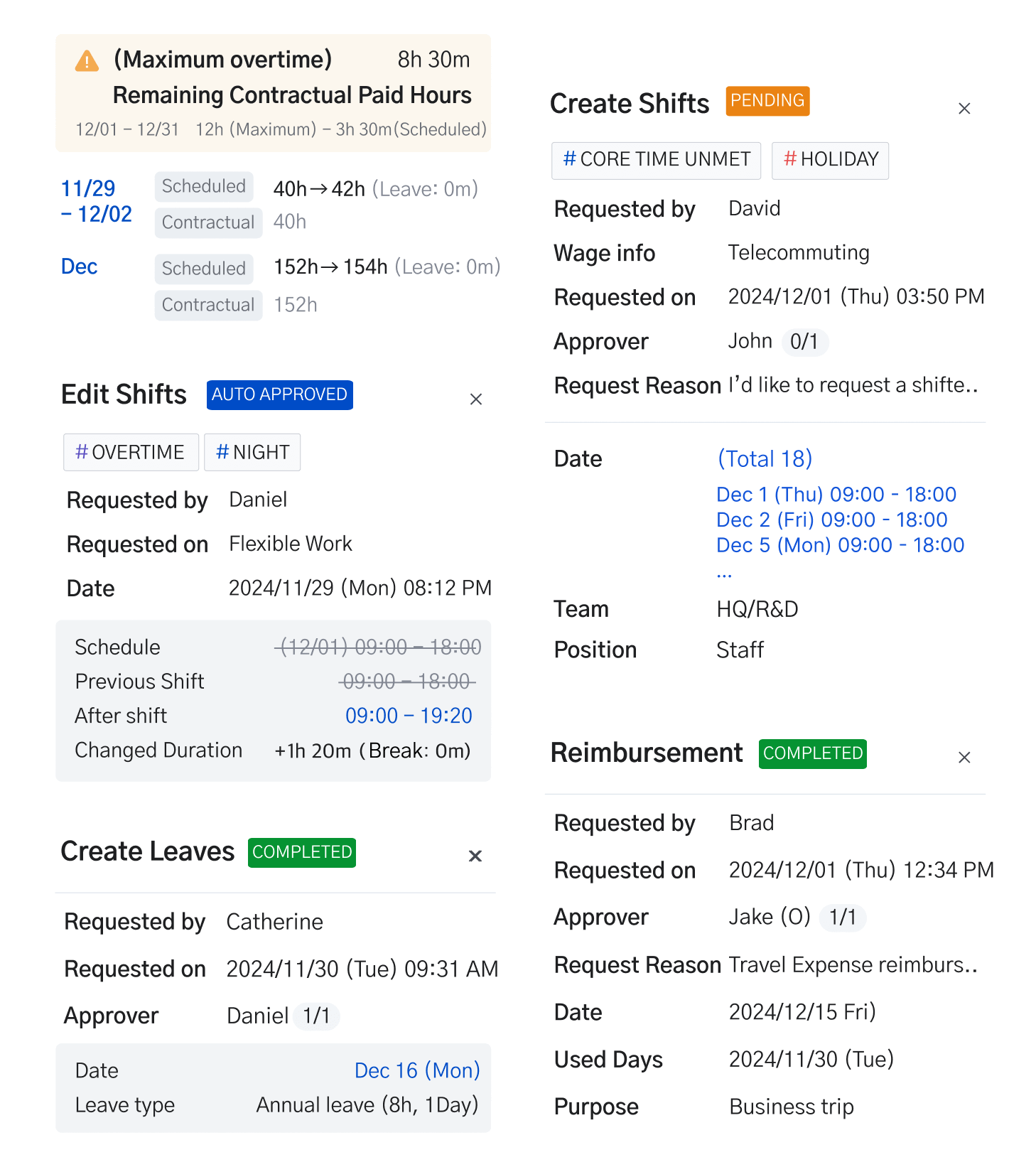Open Dec 1 (Thu) 09:00 - 18:00 shift
1036x1167 pixels.
(836, 495)
